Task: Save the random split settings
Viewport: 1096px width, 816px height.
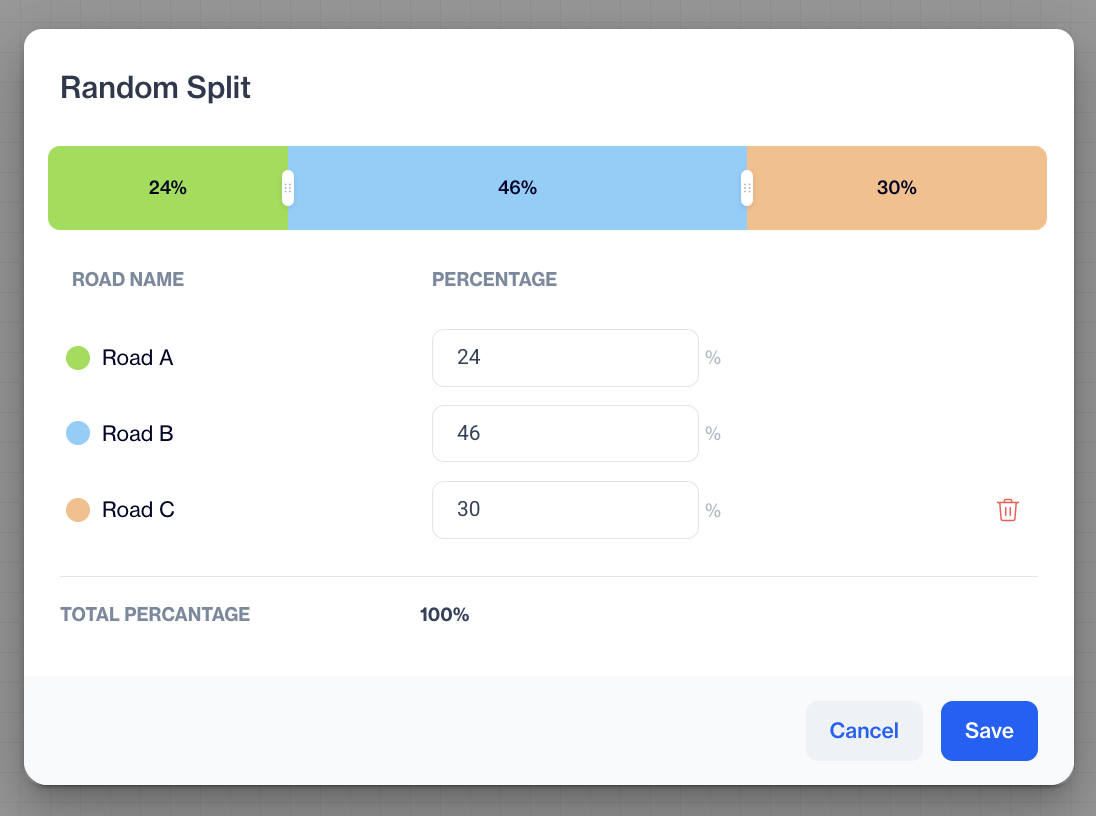Action: tap(989, 731)
